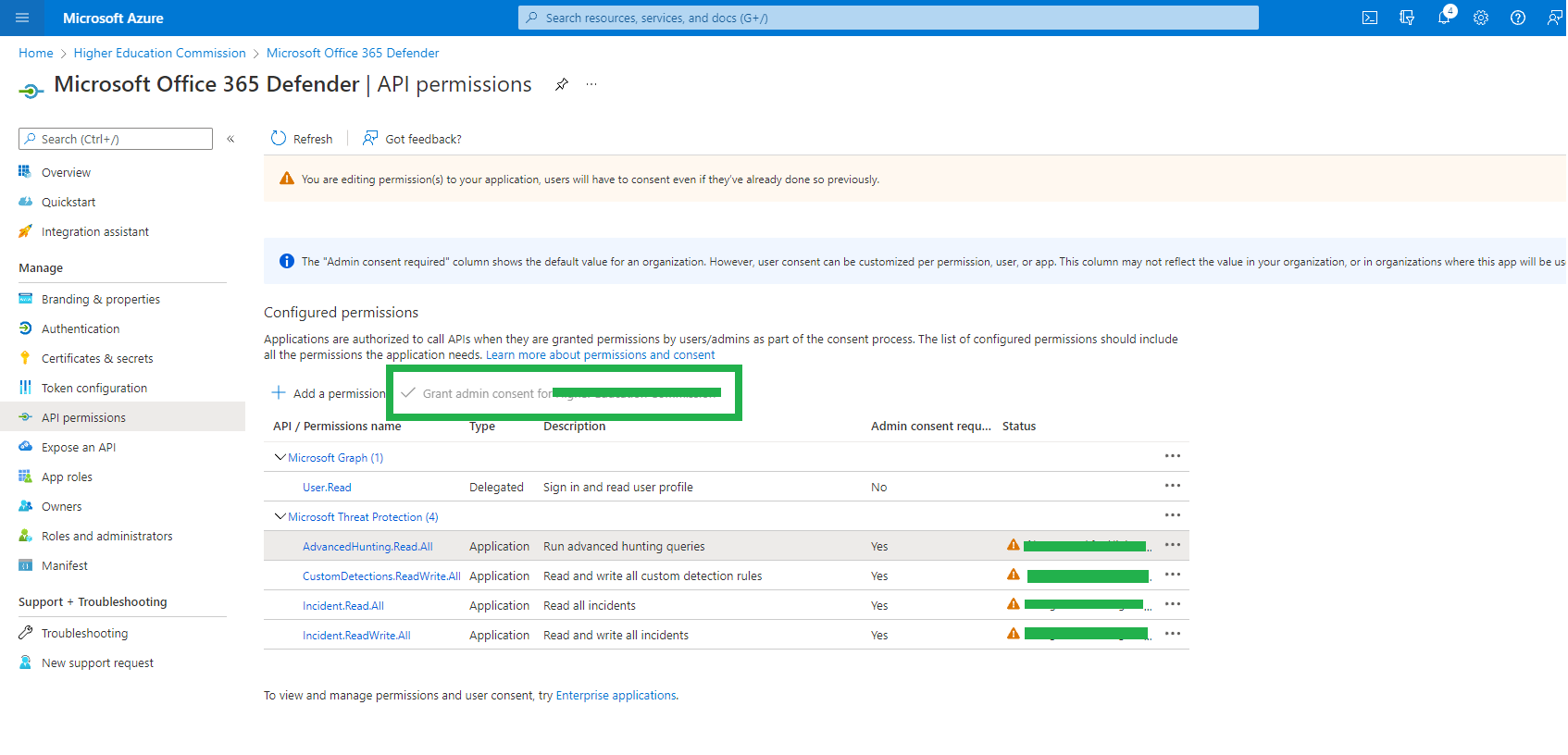Open the User.Read permission link
1568x755 pixels.
point(327,488)
